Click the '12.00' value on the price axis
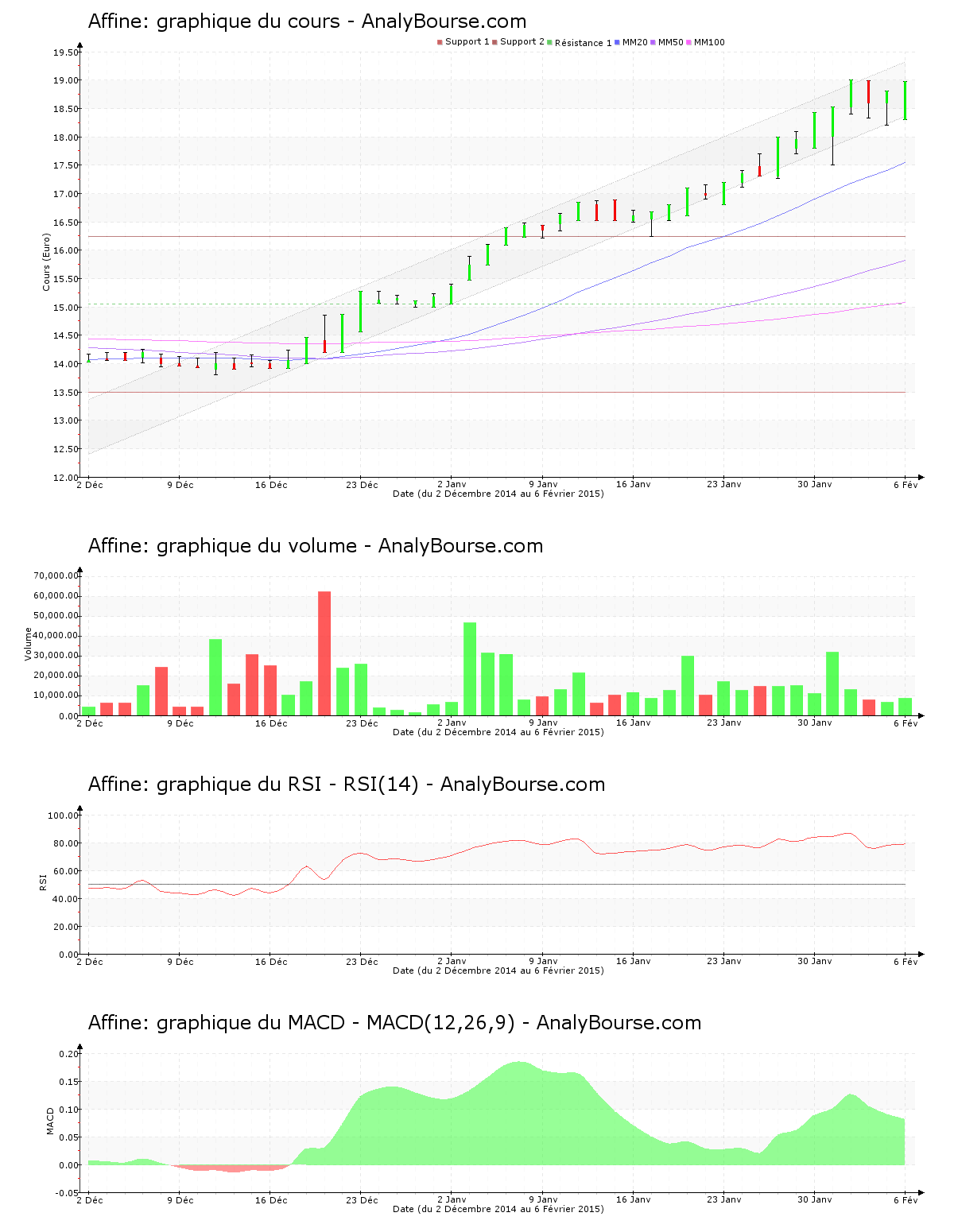Image resolution: width=954 pixels, height=1232 pixels. (x=66, y=478)
